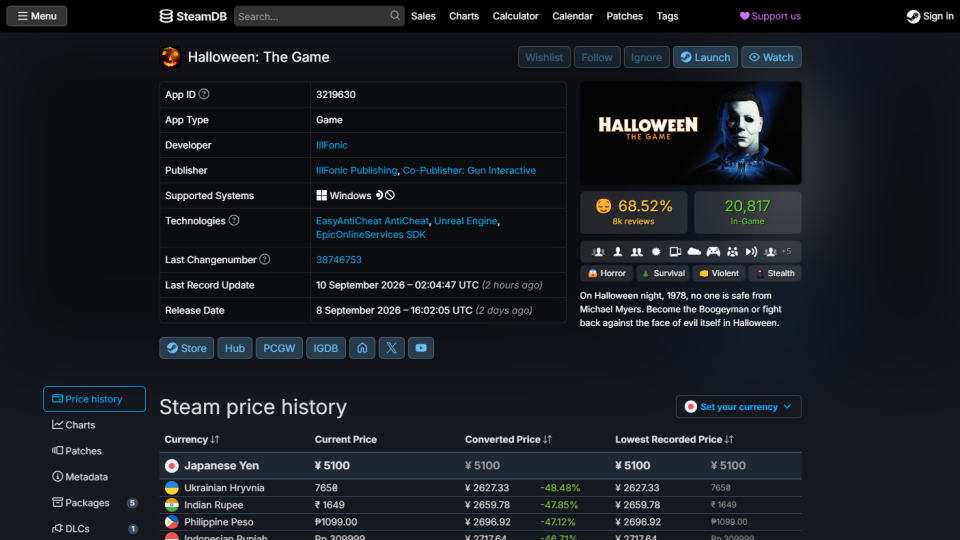Select the Metadata sidebar tab
Screen dimensions: 960x540
[x=94, y=476]
